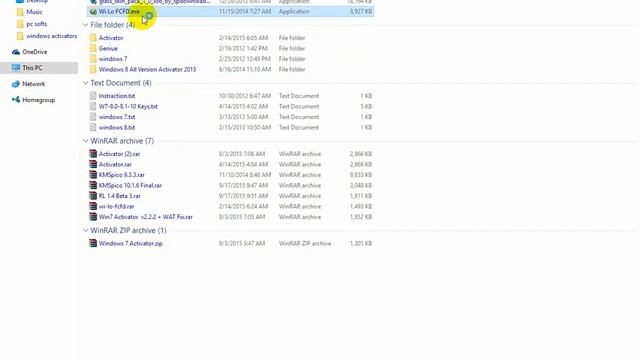Click the 'WinRAR ZIP archive (1)' group heading
Screen dimensions: 640x360
tap(128, 230)
